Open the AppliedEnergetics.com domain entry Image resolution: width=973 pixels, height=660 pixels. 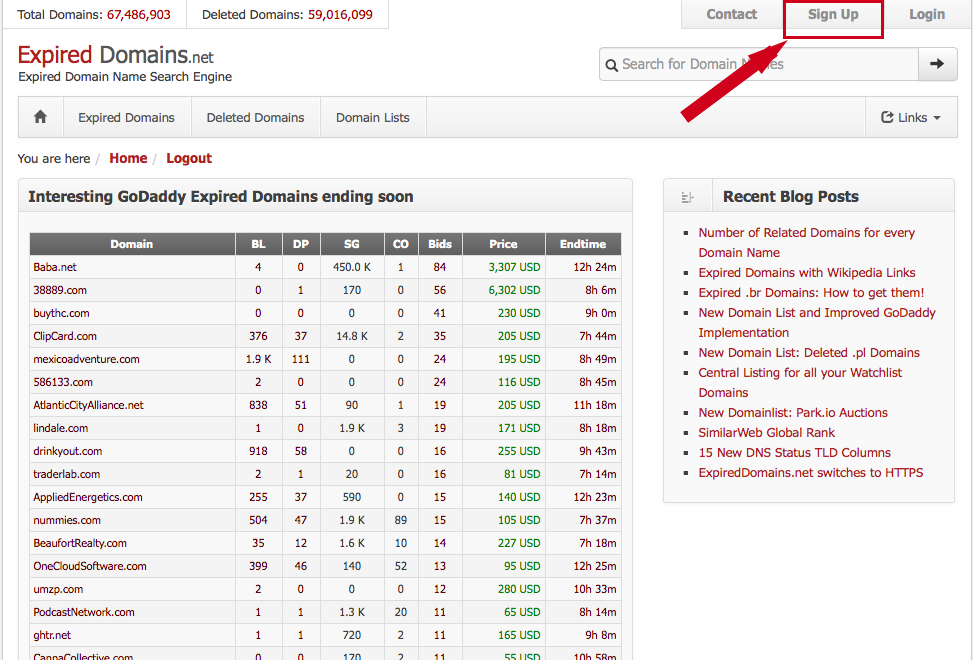(x=88, y=497)
